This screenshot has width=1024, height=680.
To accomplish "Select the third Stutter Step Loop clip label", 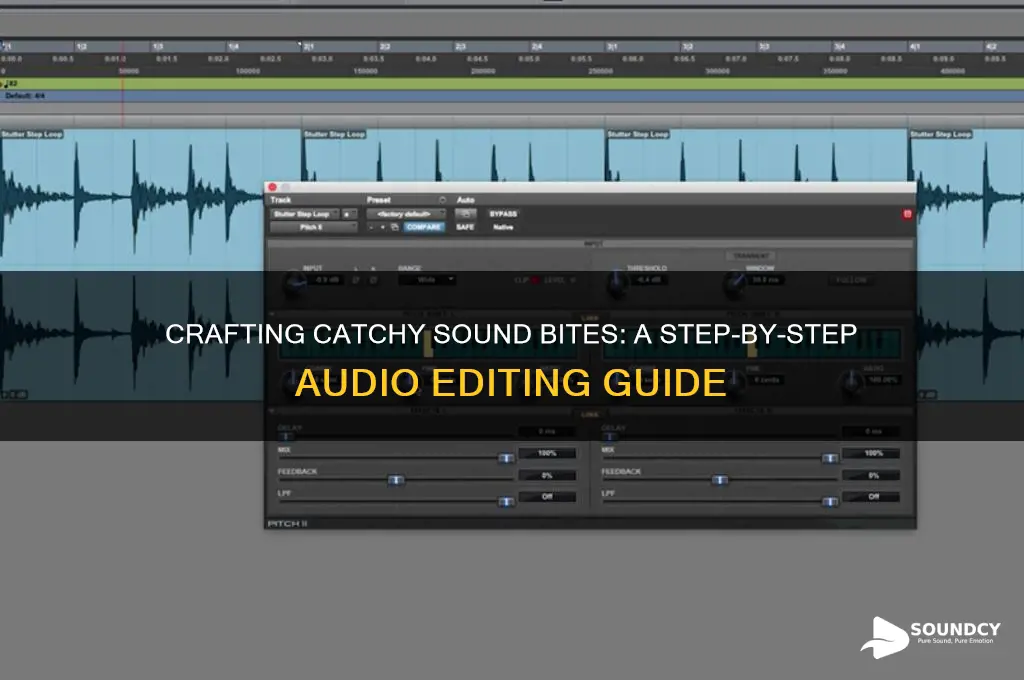I will click(638, 135).
